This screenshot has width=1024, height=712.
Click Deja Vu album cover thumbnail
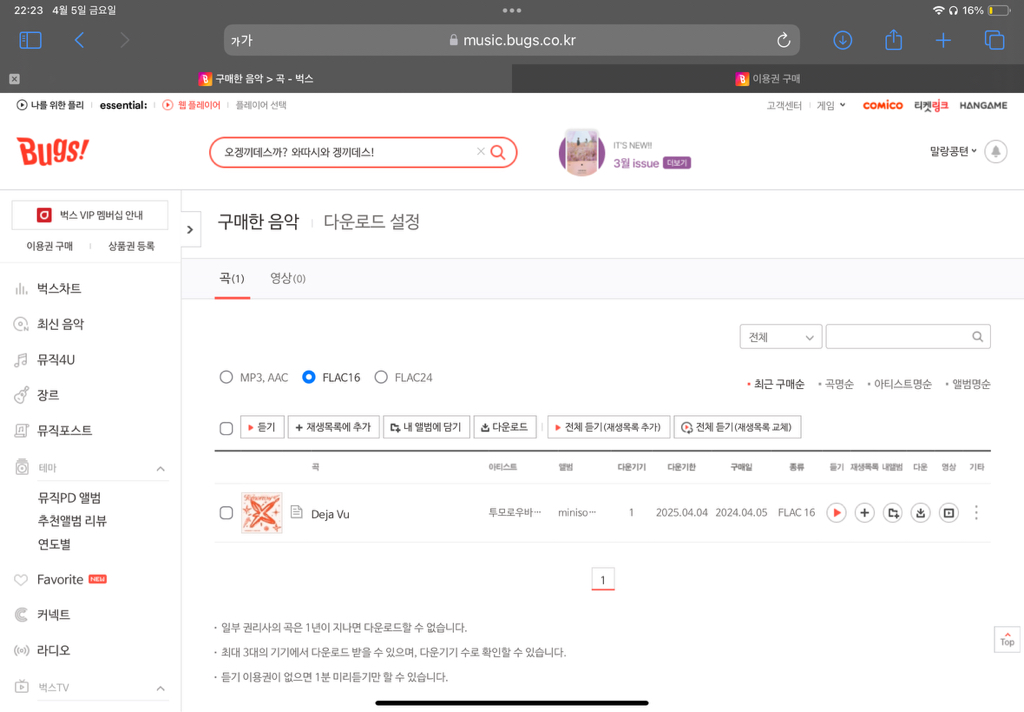261,513
